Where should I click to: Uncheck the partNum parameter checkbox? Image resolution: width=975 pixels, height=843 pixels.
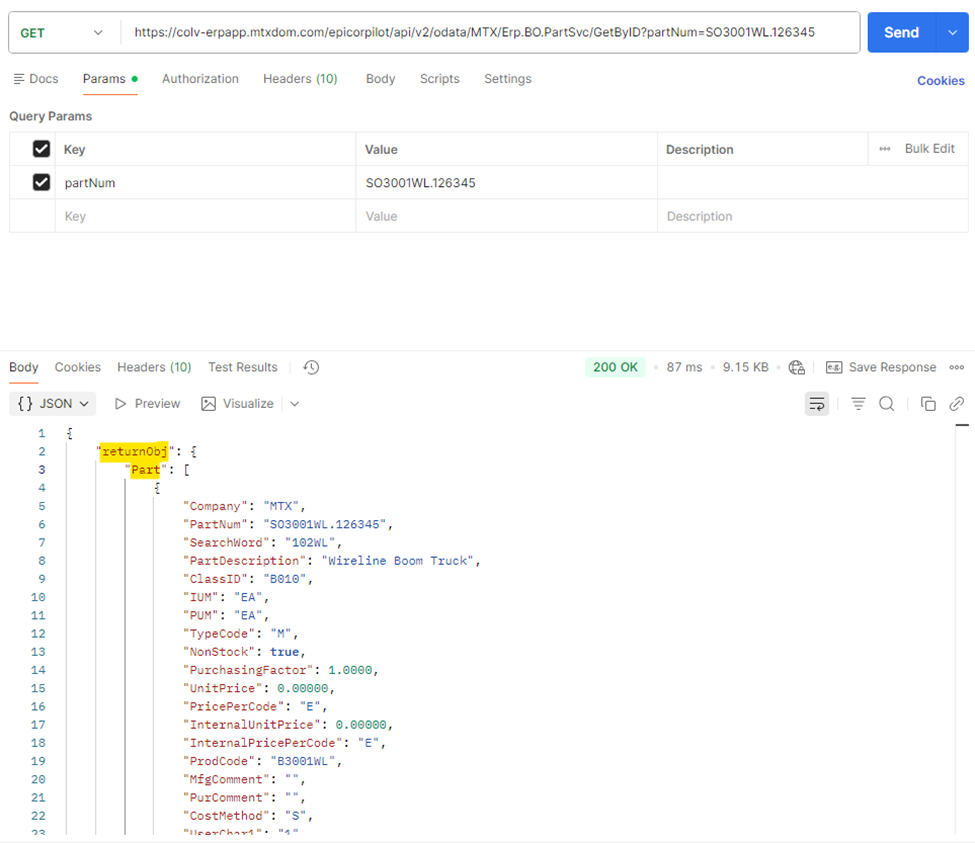coord(41,182)
